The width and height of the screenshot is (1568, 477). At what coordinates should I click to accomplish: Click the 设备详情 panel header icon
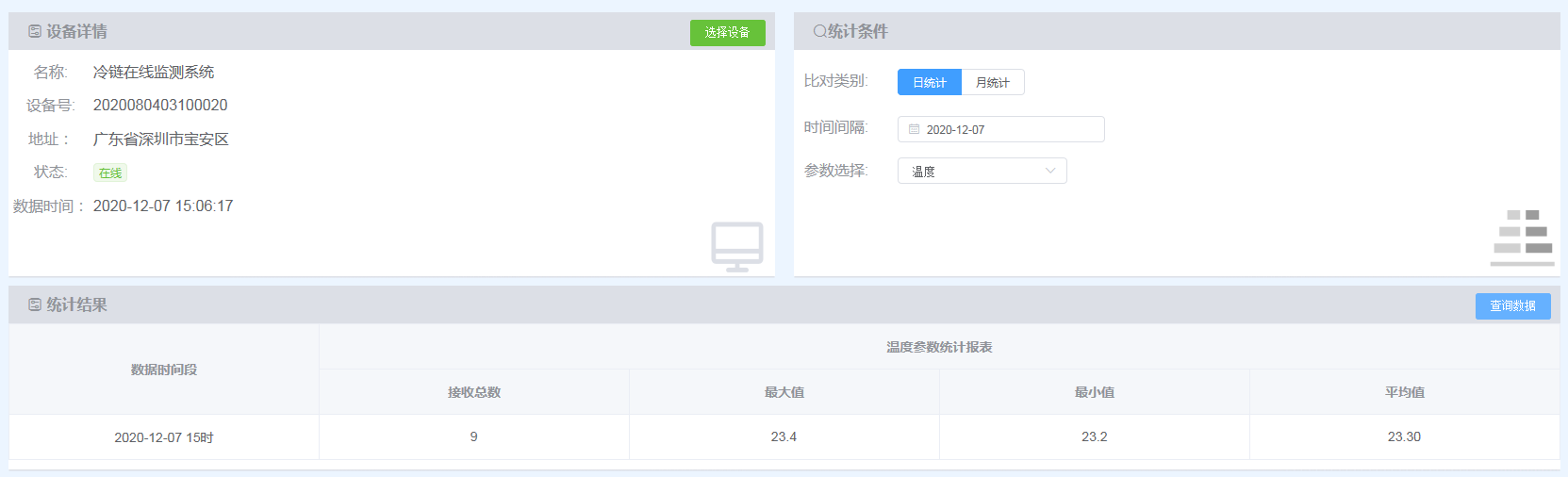[x=35, y=32]
